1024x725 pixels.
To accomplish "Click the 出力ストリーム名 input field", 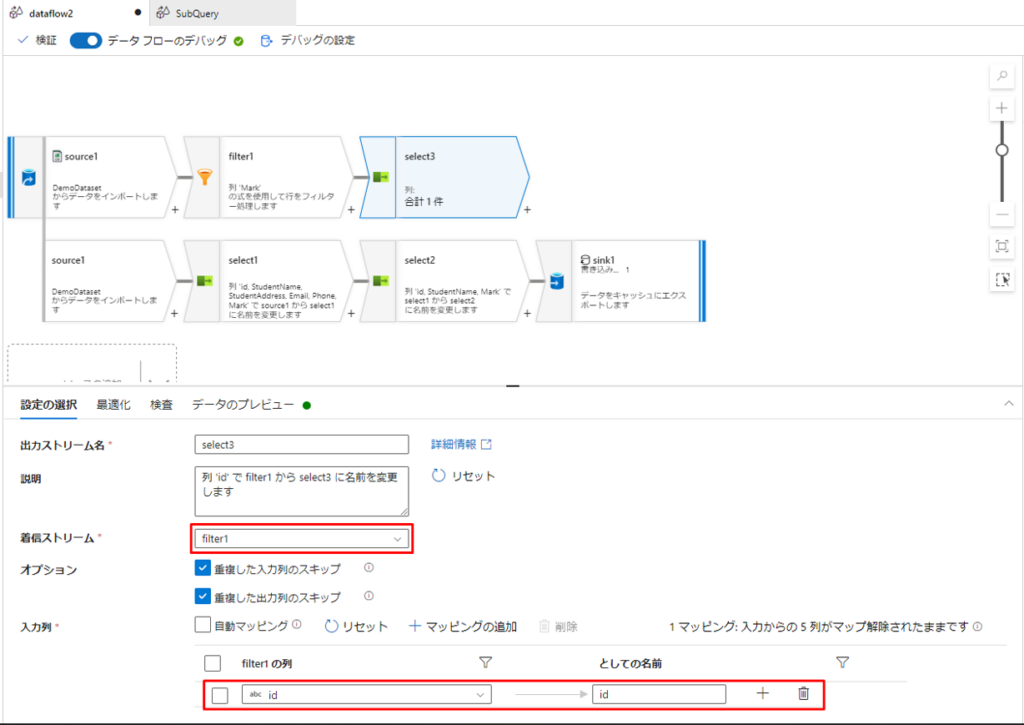I will click(302, 445).
